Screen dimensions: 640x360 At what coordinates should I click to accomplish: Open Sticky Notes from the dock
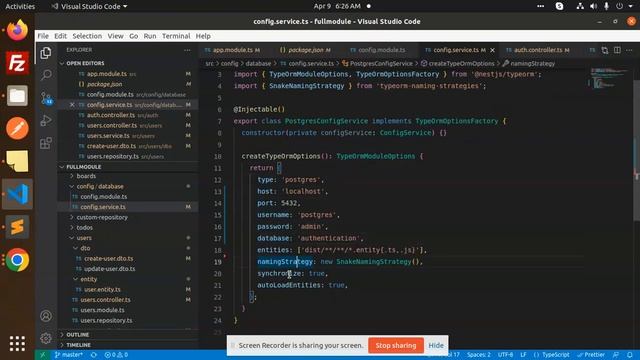17,161
